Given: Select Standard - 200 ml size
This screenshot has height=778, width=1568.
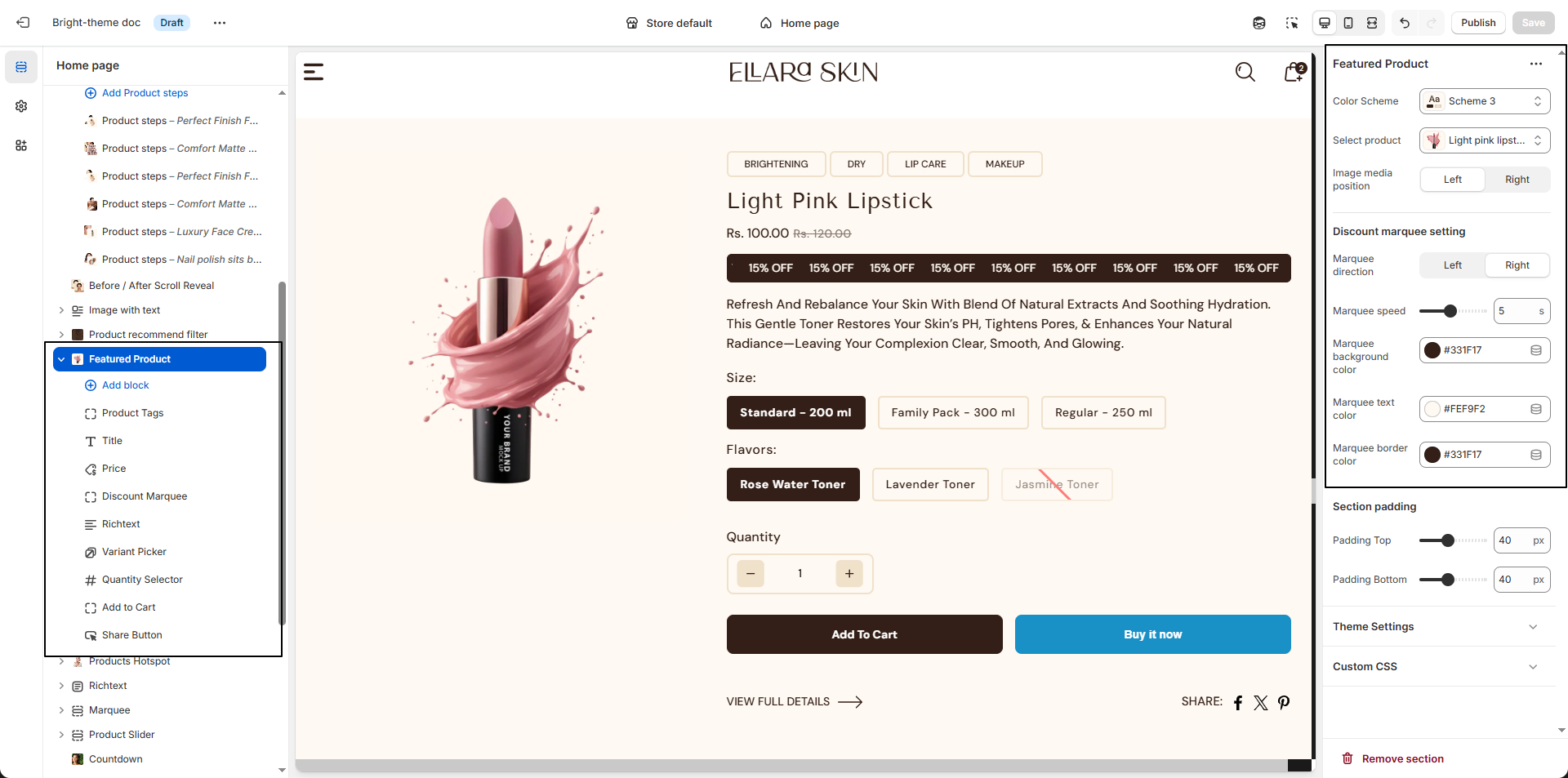Looking at the screenshot, I should 795,413.
